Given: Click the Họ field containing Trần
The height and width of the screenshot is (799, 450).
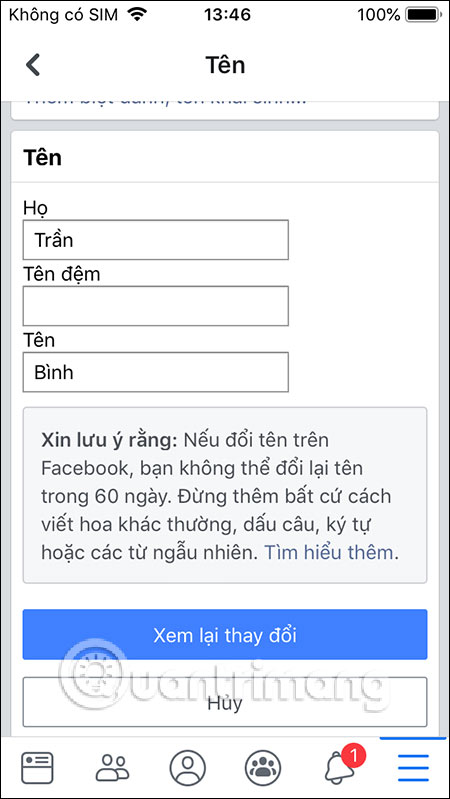Looking at the screenshot, I should (x=155, y=239).
